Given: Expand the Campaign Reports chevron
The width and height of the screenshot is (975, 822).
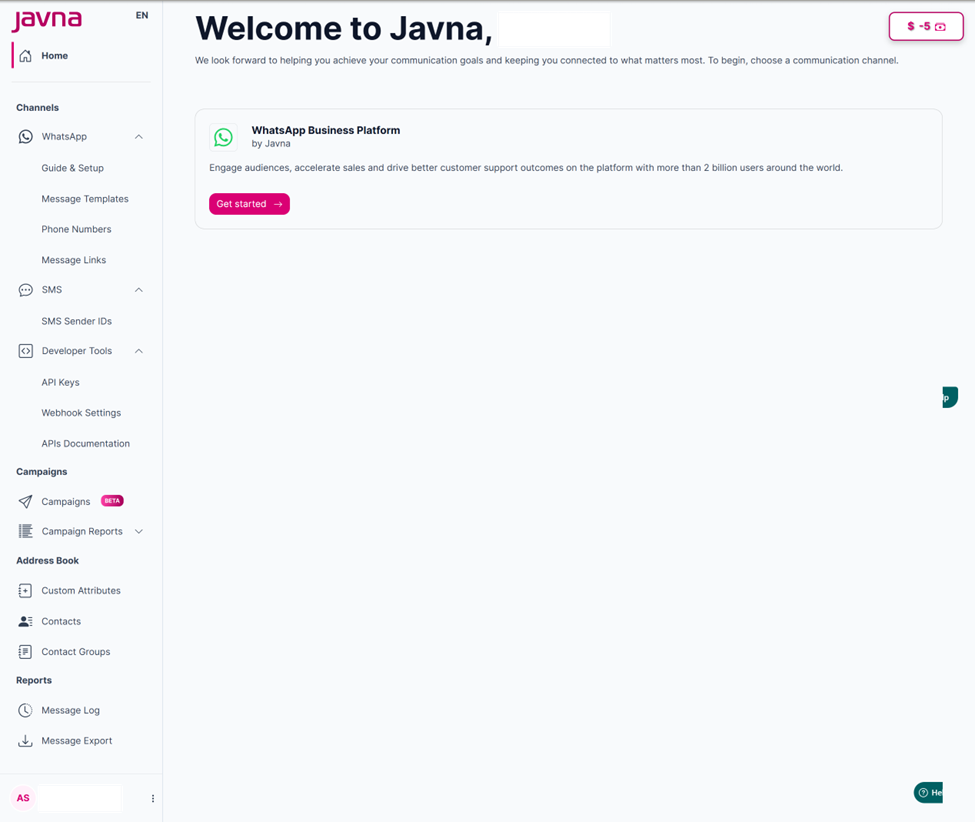Looking at the screenshot, I should 139,532.
